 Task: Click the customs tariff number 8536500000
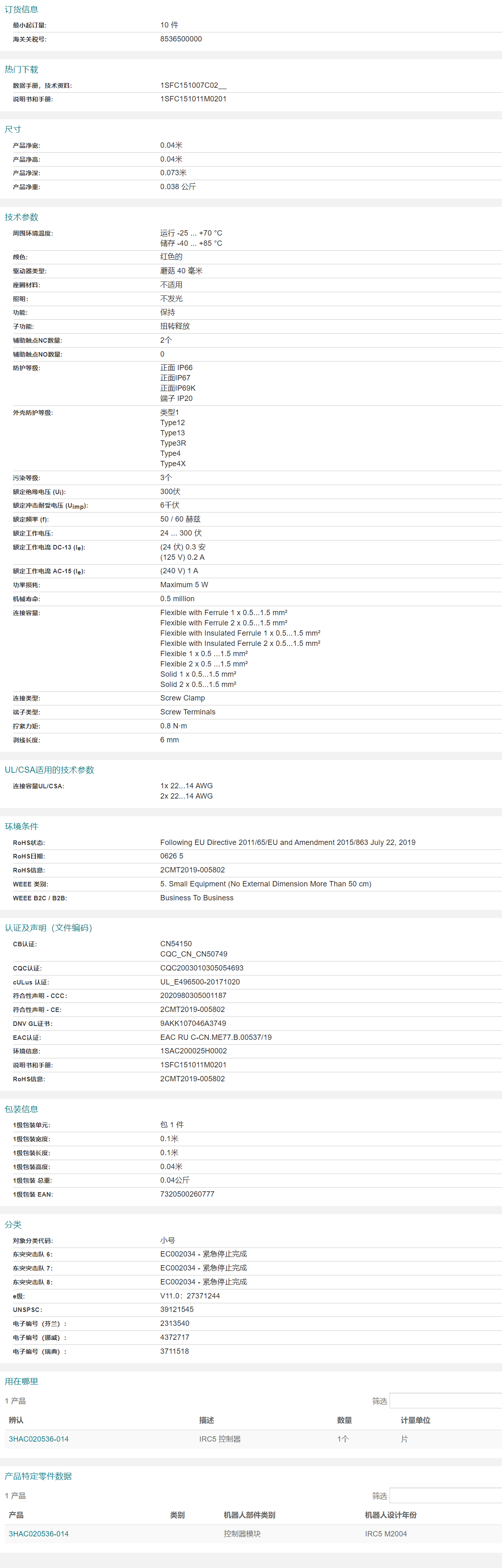tap(181, 39)
